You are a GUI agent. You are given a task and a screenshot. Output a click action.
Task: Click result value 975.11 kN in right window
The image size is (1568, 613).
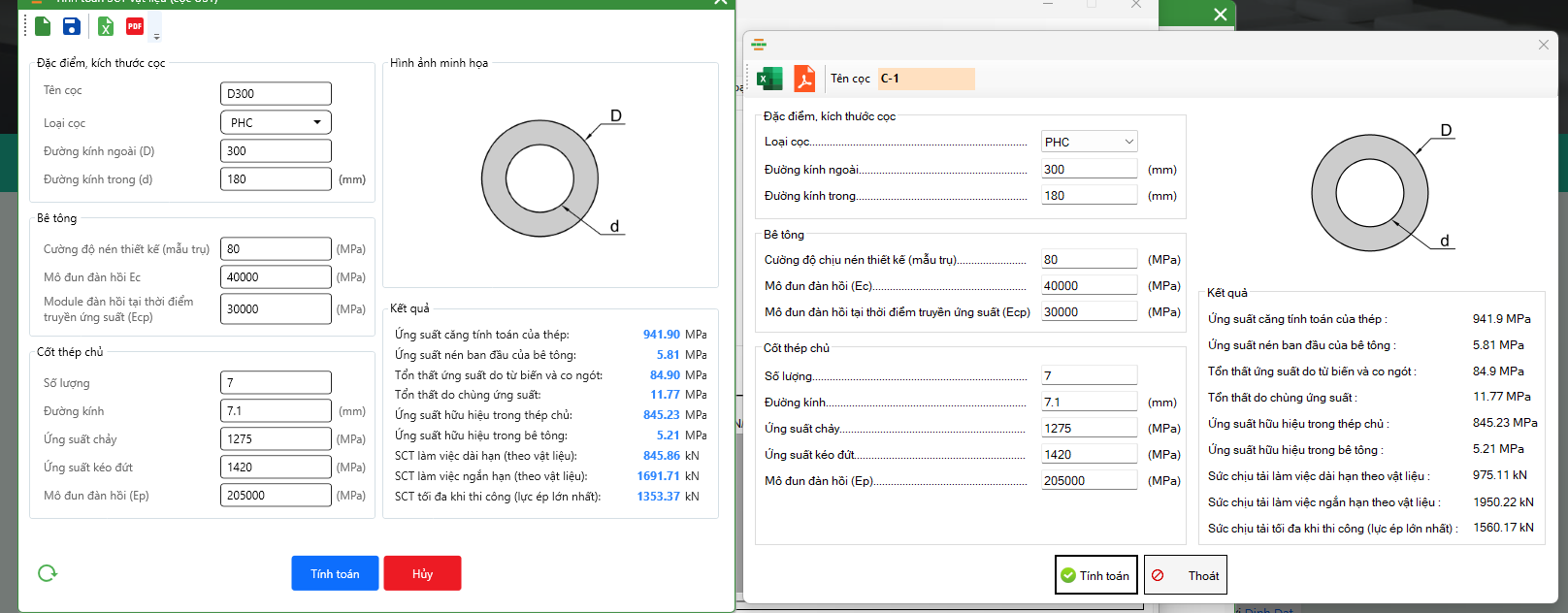point(1499,475)
